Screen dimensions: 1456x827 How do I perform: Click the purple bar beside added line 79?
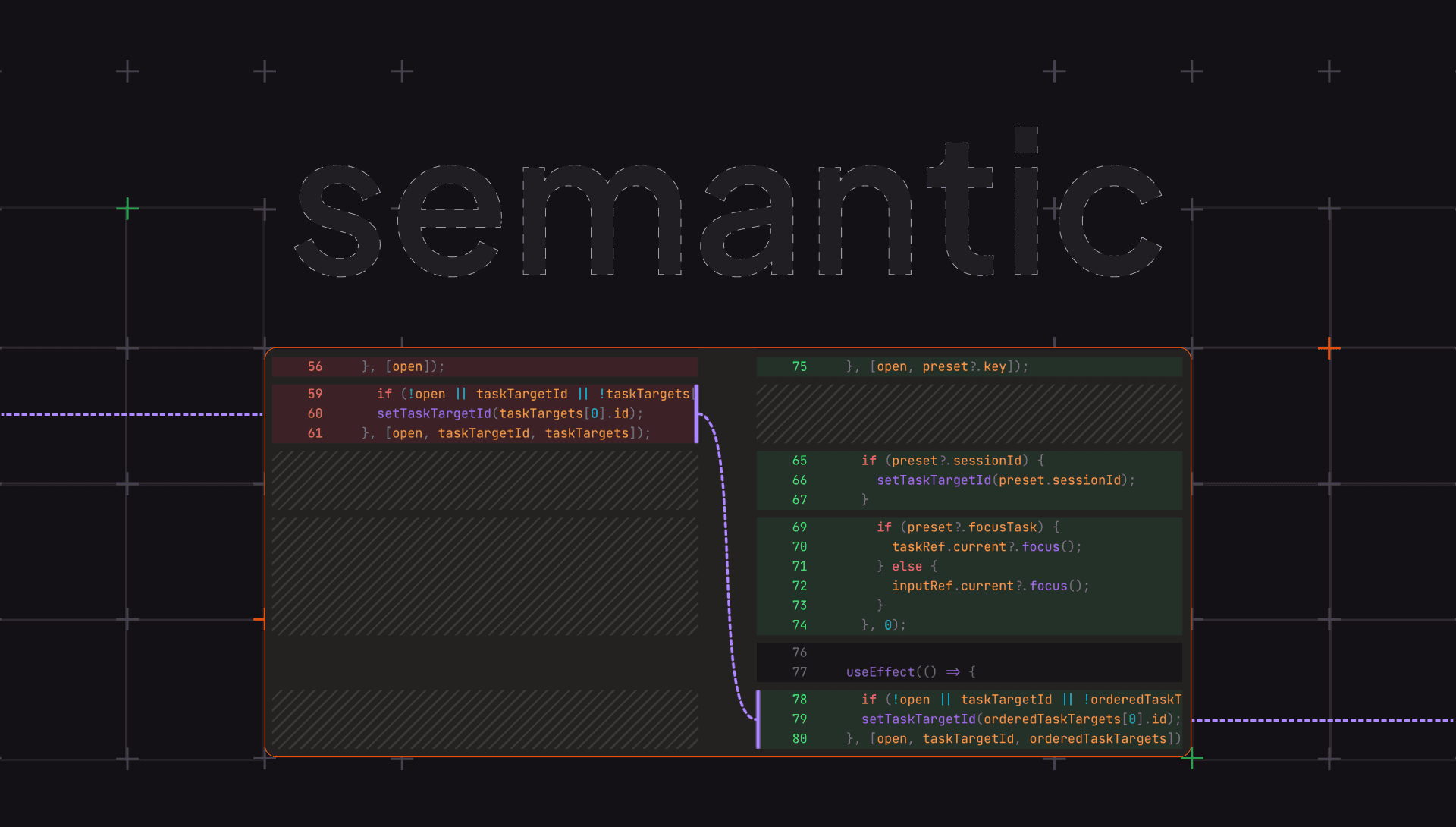(x=758, y=719)
